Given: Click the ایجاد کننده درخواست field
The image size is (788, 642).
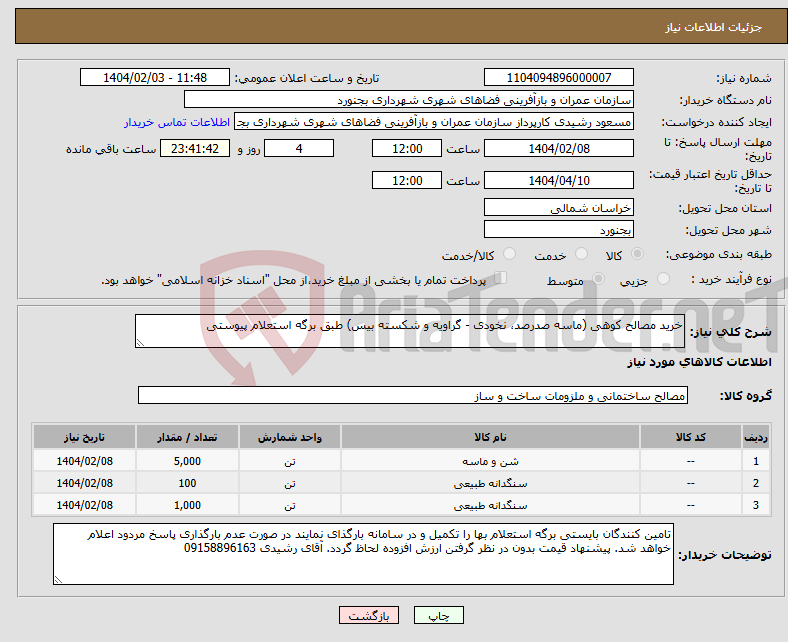Looking at the screenshot, I should pos(434,122).
